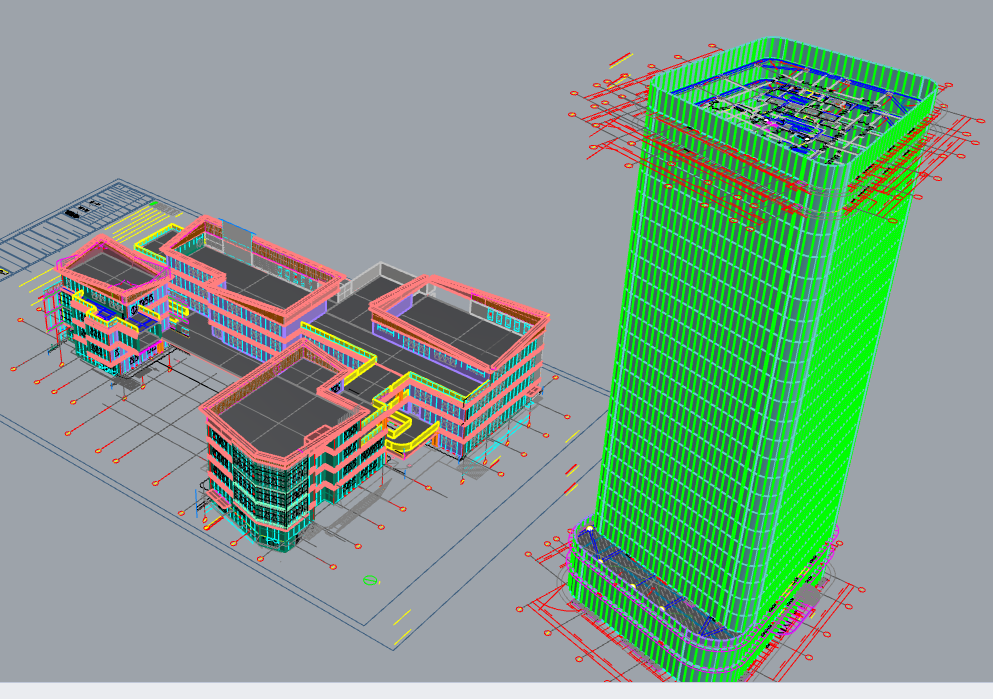Click the small green circle on the ground

(371, 580)
